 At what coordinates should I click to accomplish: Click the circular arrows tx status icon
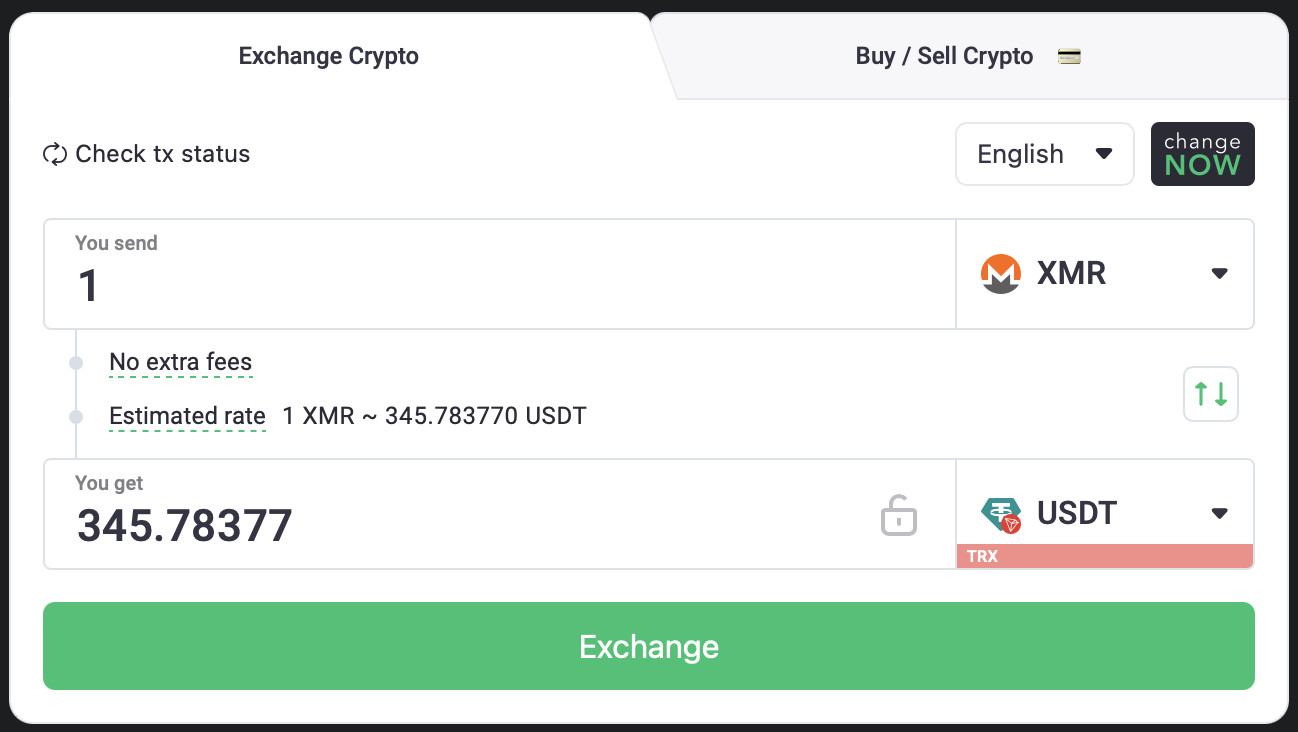tap(54, 154)
